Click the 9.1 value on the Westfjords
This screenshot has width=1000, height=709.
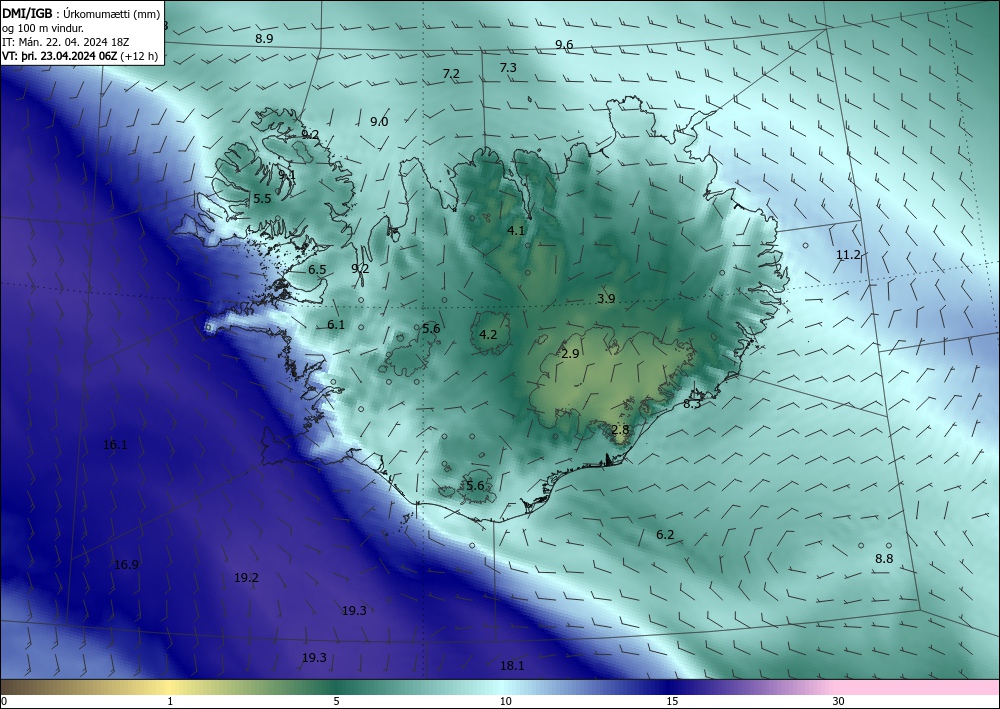[x=287, y=175]
